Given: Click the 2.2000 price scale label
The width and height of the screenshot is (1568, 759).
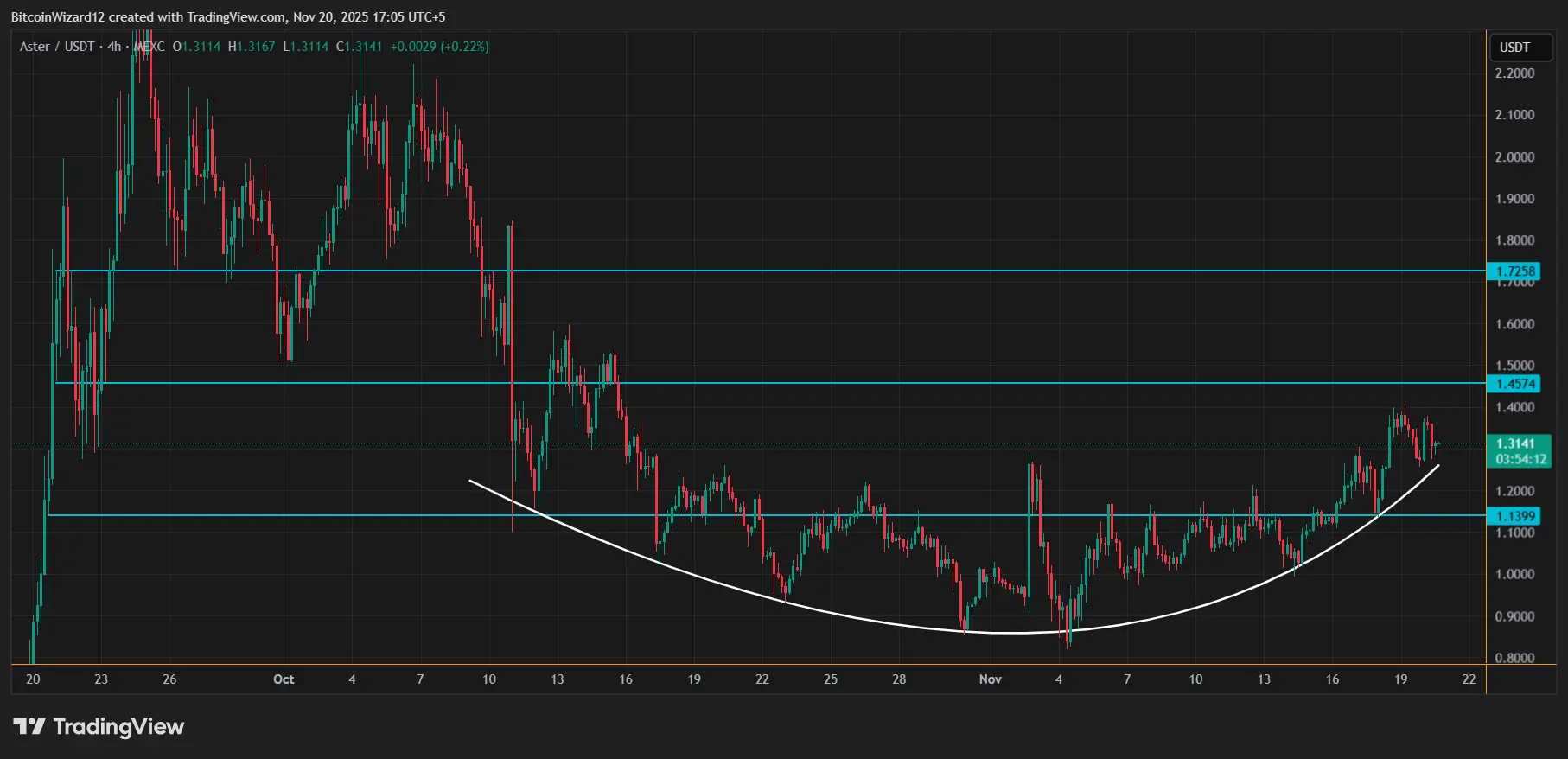Looking at the screenshot, I should click(1514, 73).
